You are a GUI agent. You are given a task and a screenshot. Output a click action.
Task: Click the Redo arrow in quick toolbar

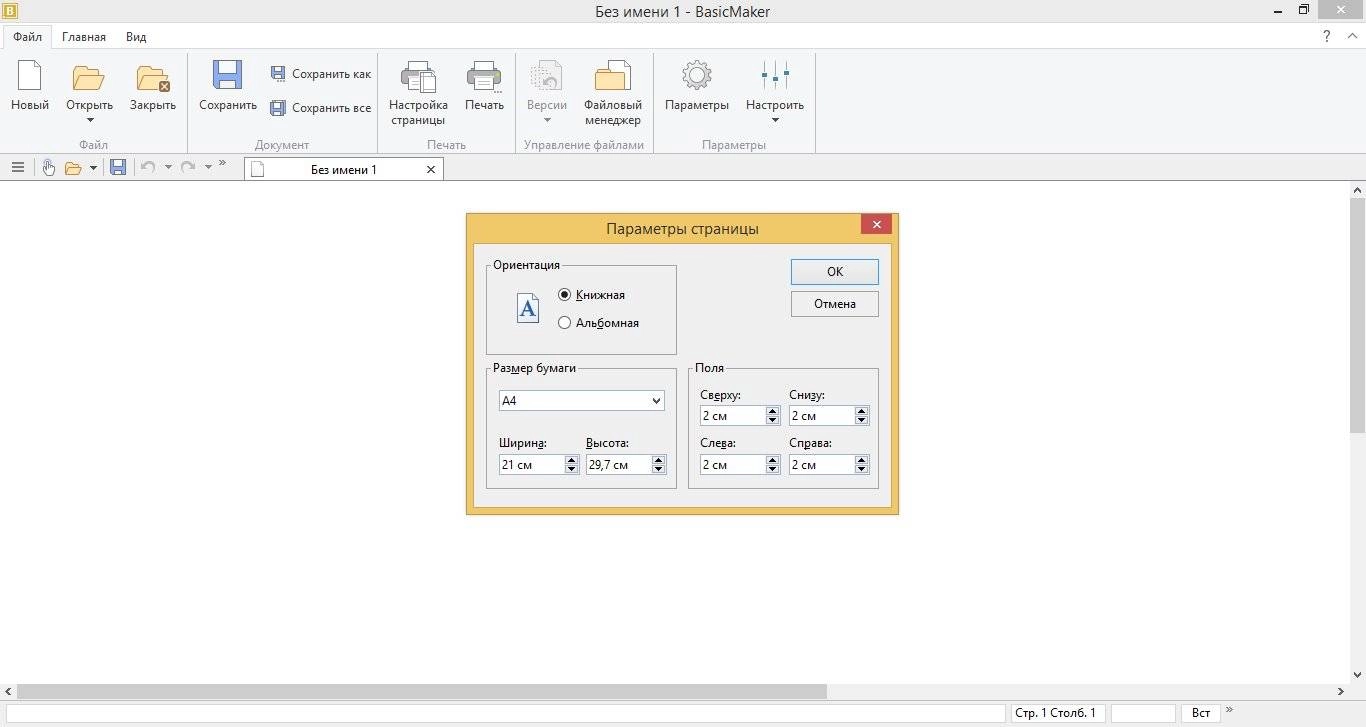(188, 168)
